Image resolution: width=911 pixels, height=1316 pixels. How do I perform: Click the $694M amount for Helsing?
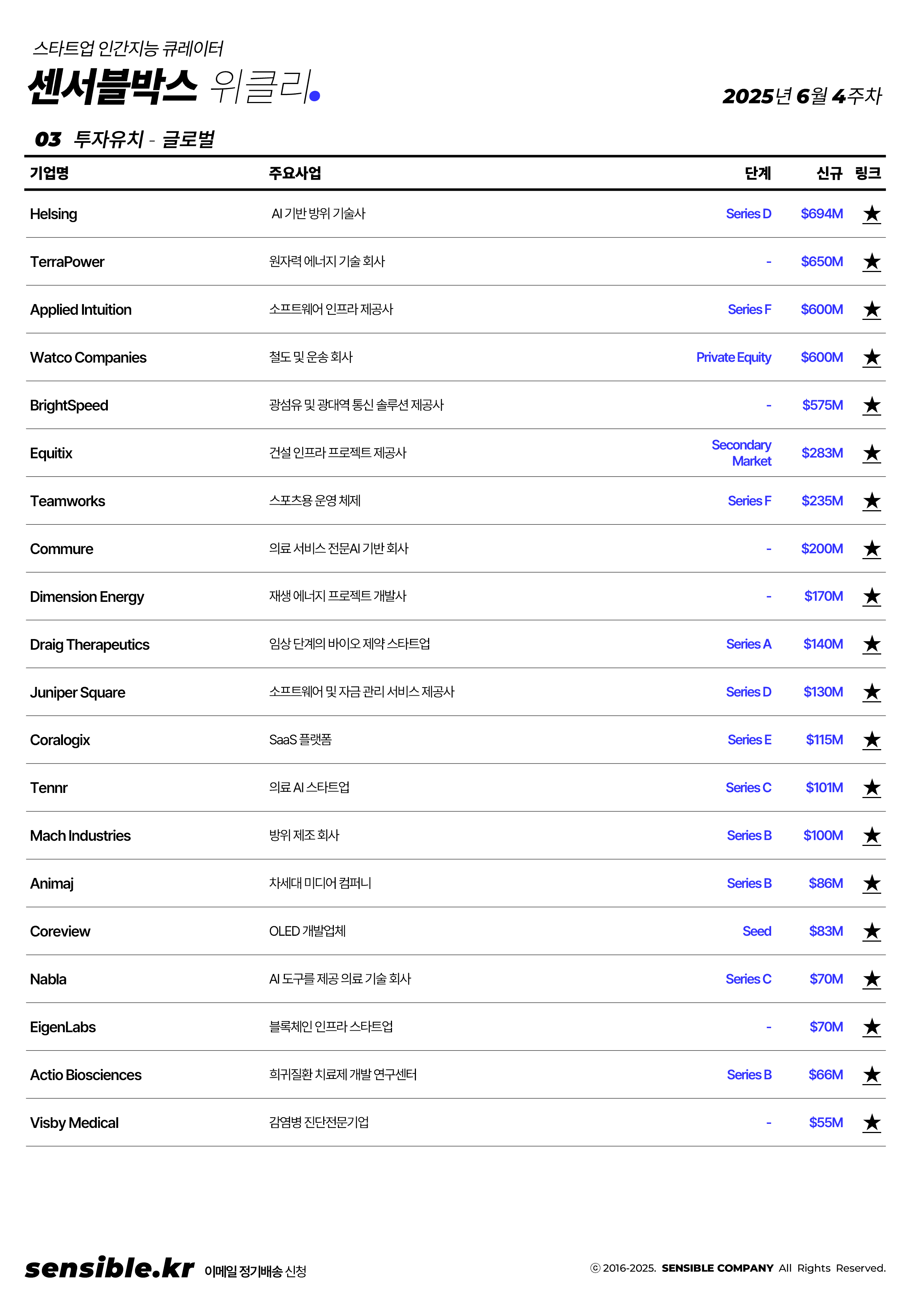click(x=822, y=214)
